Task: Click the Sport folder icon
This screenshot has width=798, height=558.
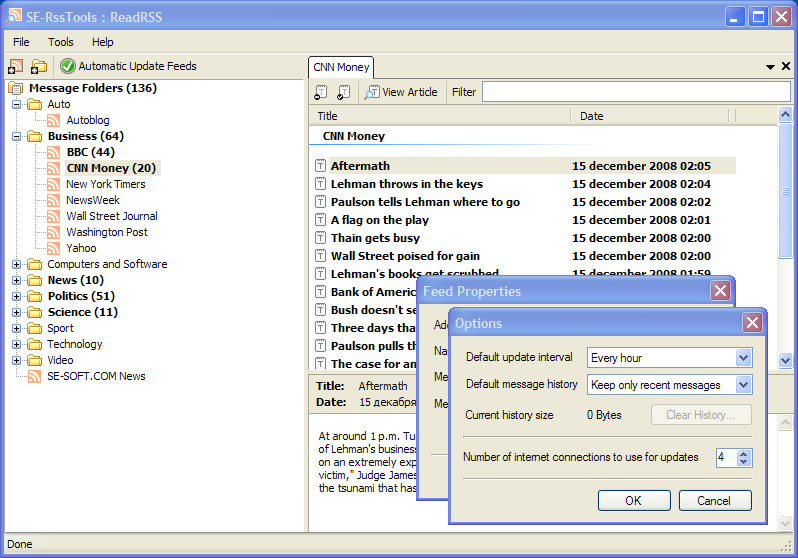Action: [35, 328]
